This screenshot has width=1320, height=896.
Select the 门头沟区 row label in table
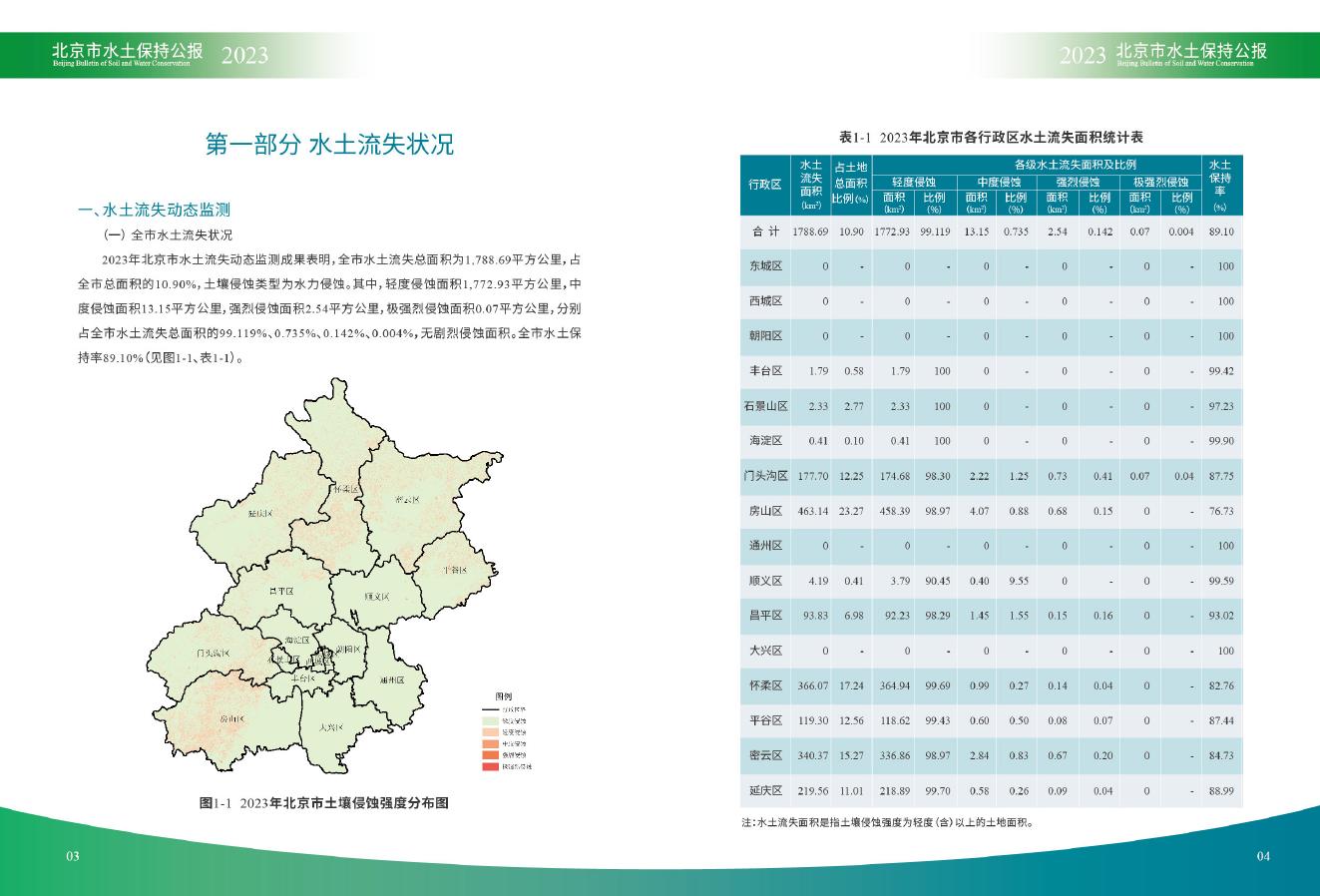click(x=764, y=476)
